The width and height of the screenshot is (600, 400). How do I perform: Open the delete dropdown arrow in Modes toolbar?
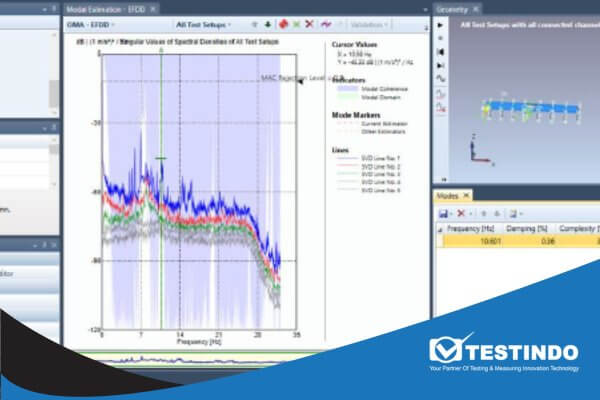pyautogui.click(x=470, y=214)
